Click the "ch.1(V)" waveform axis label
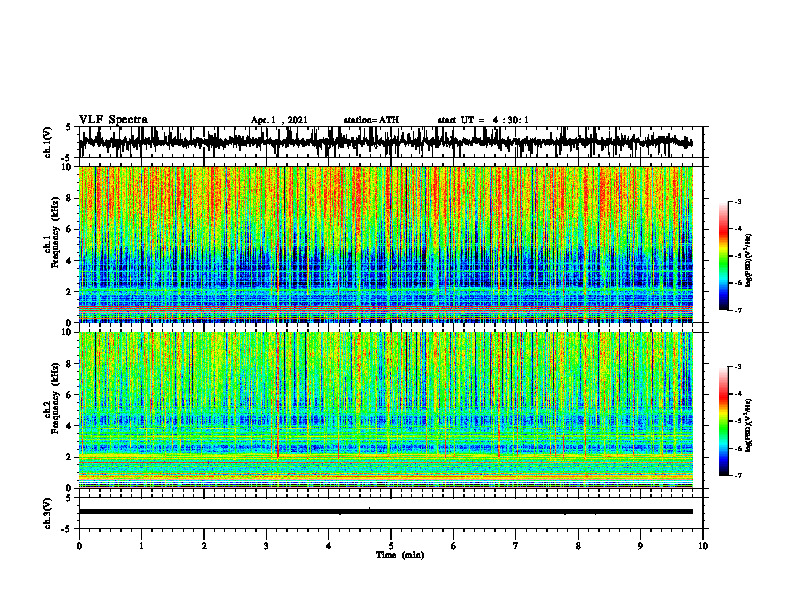The image size is (792, 612). (x=47, y=142)
